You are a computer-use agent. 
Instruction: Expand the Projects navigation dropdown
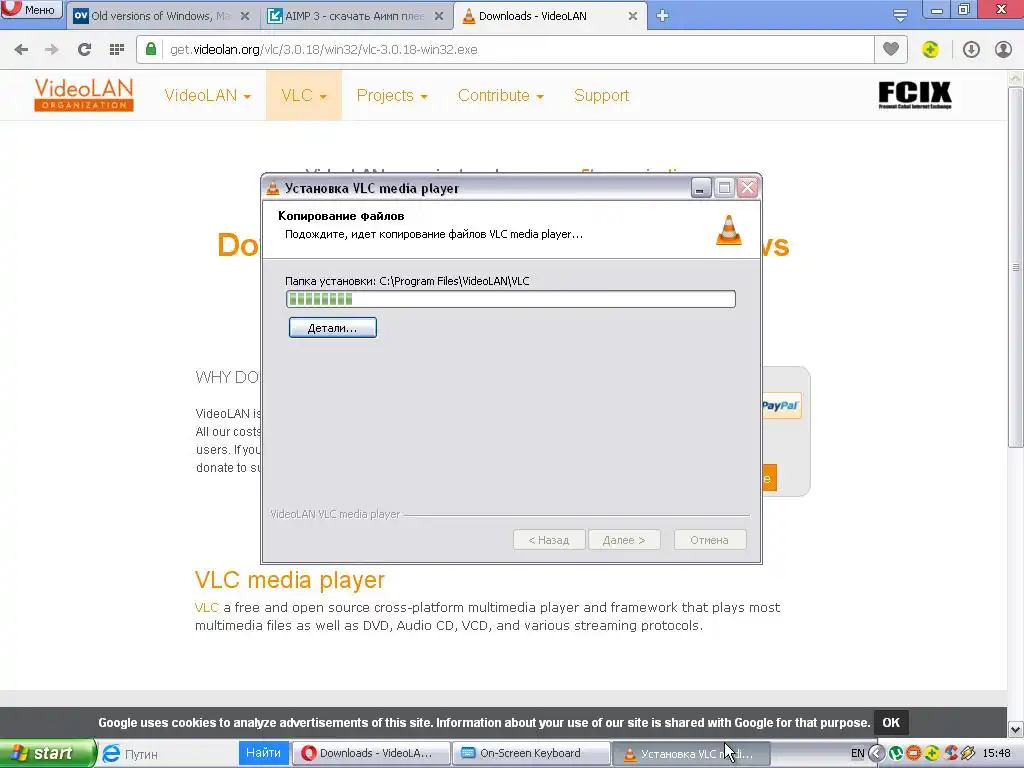[x=392, y=95]
